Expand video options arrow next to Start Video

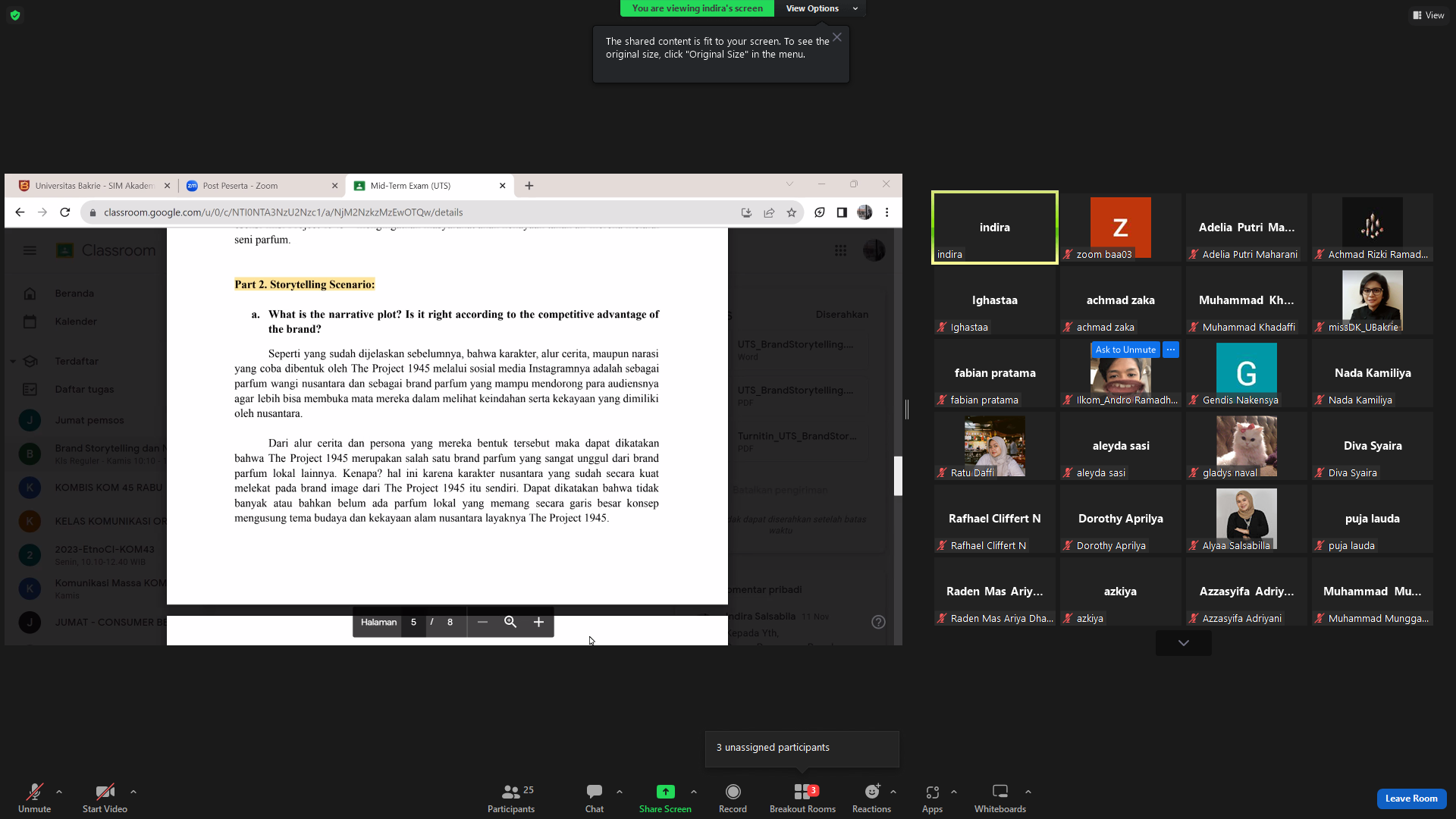[x=133, y=792]
